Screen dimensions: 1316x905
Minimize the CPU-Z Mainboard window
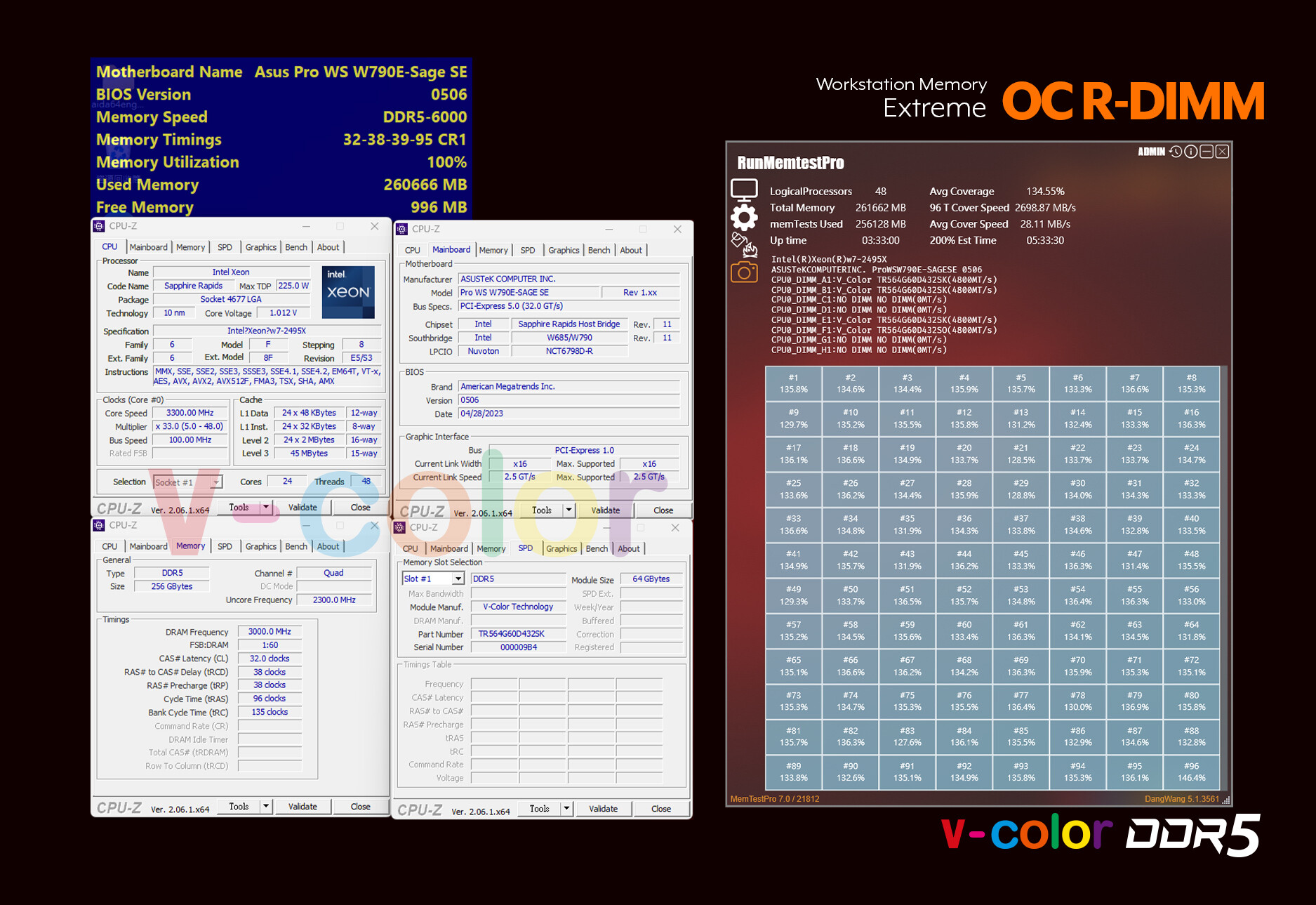click(609, 229)
